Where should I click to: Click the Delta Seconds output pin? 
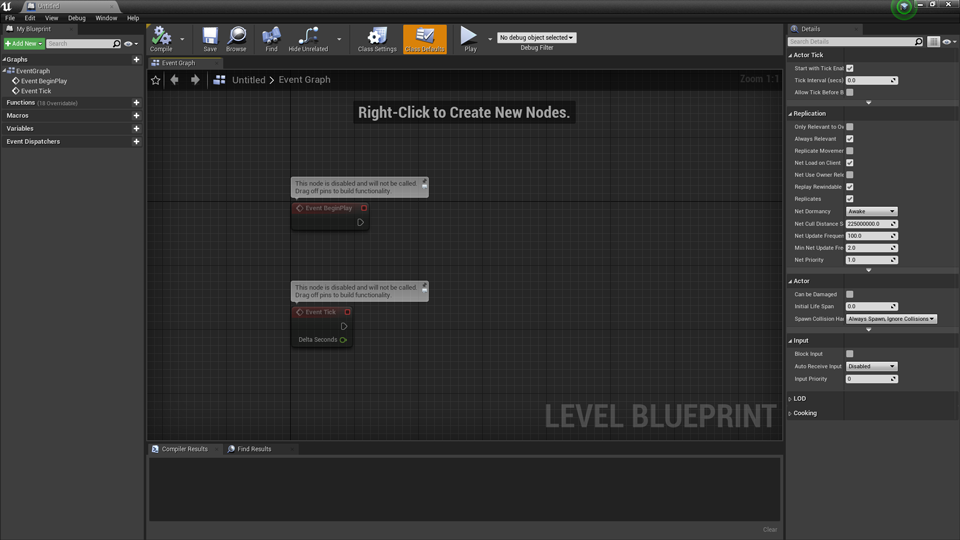343,340
